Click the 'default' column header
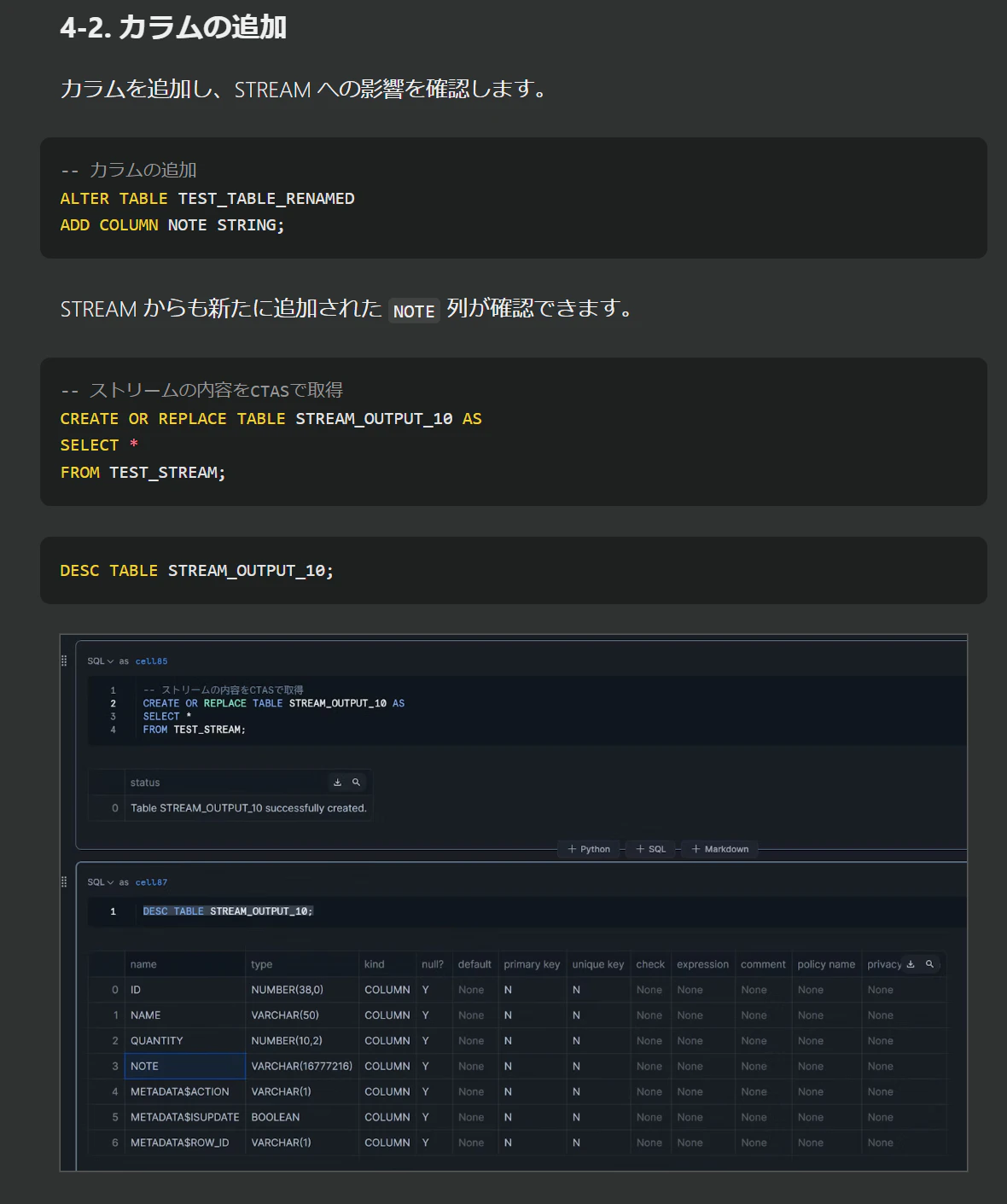Image resolution: width=1007 pixels, height=1204 pixels. click(474, 964)
